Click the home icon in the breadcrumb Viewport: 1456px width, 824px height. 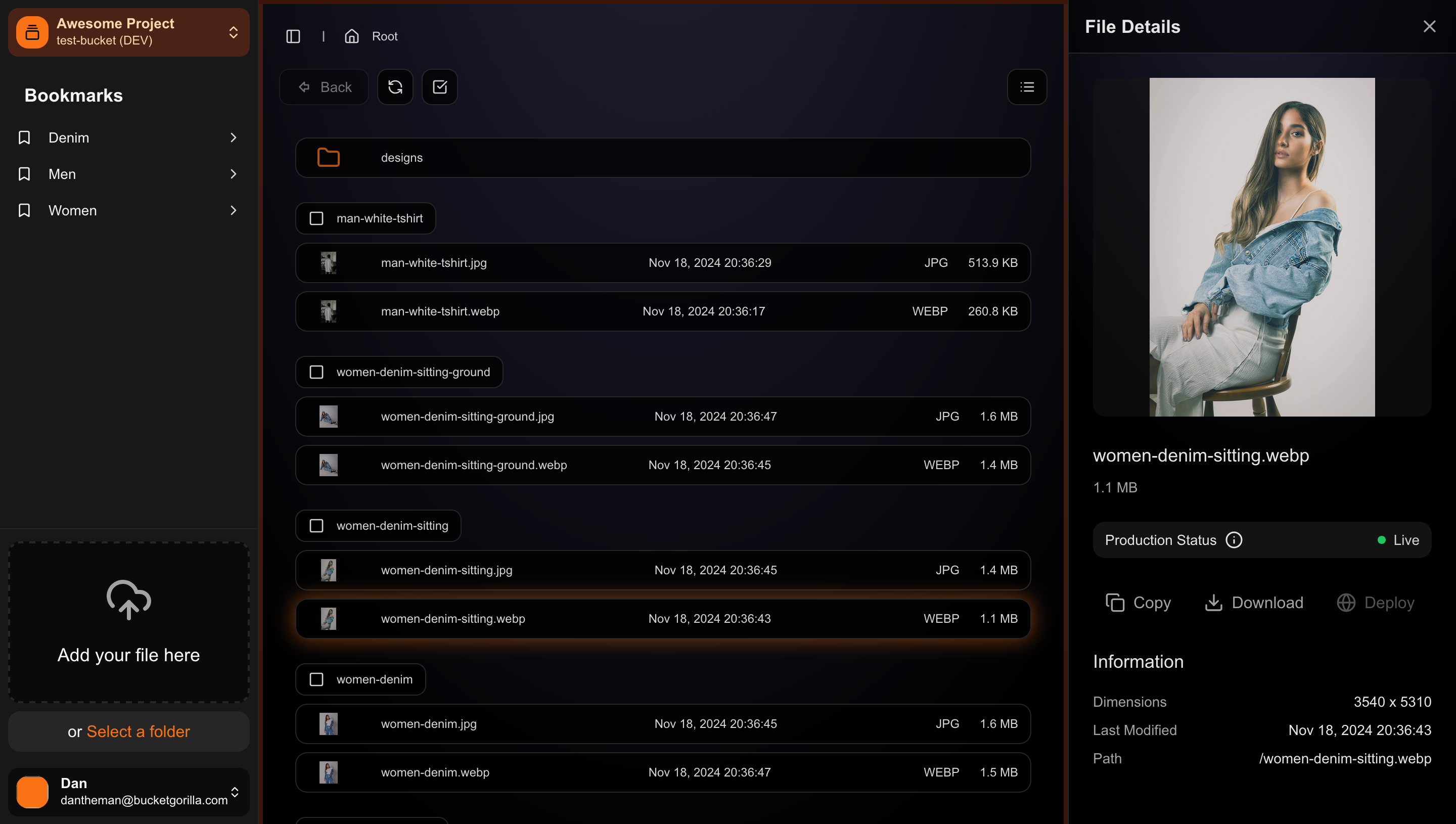tap(352, 36)
